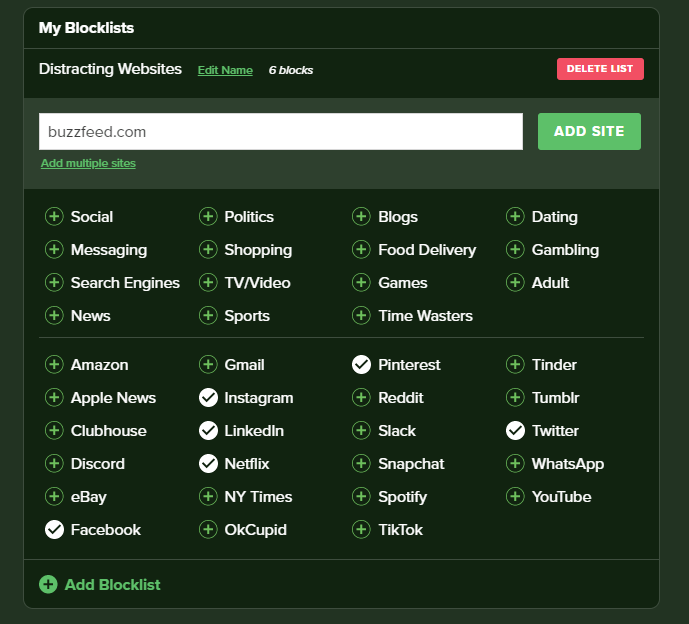Uncheck Netflix from the blocklist
The height and width of the screenshot is (624, 689).
click(x=208, y=464)
